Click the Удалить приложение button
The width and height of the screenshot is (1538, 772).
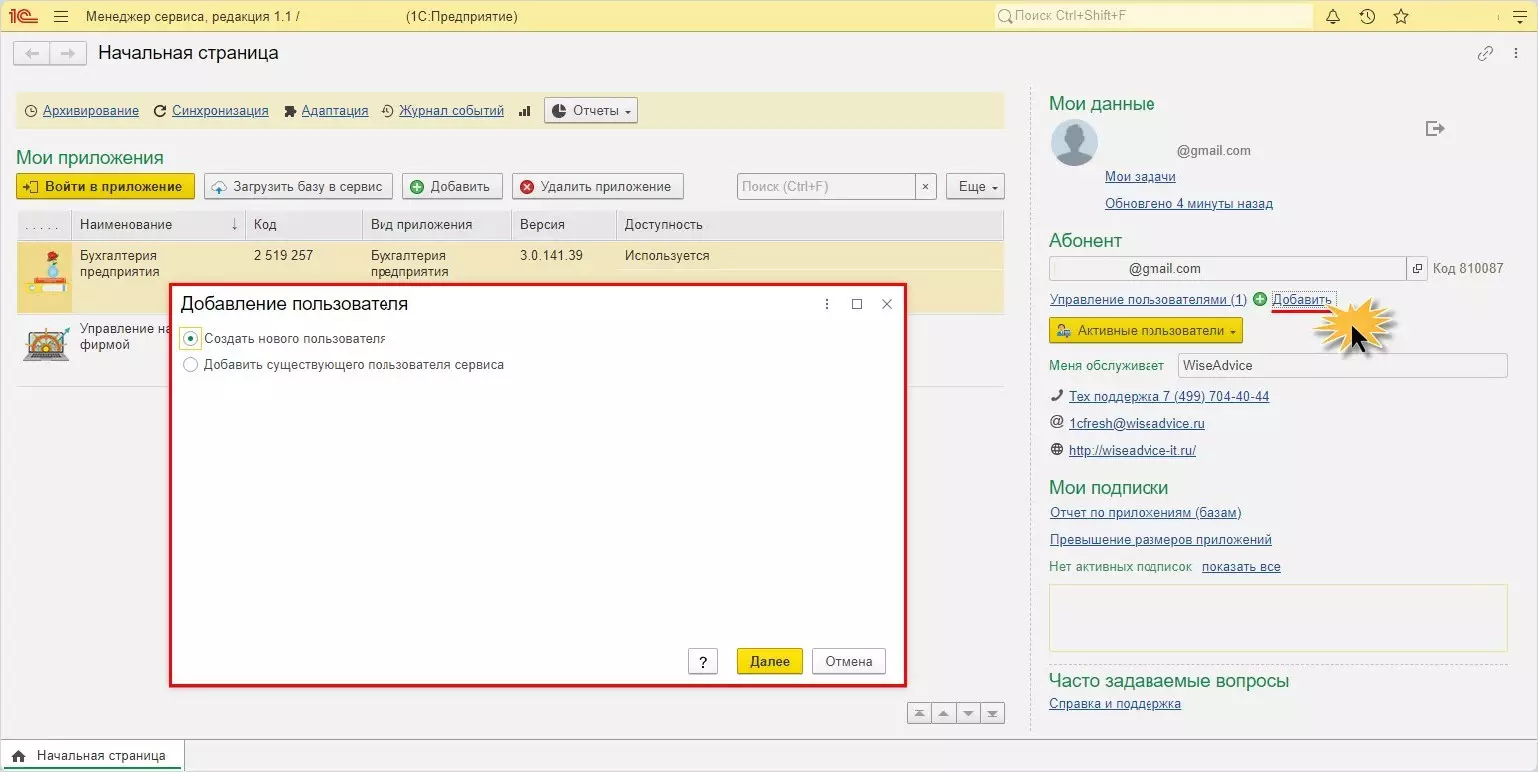598,186
